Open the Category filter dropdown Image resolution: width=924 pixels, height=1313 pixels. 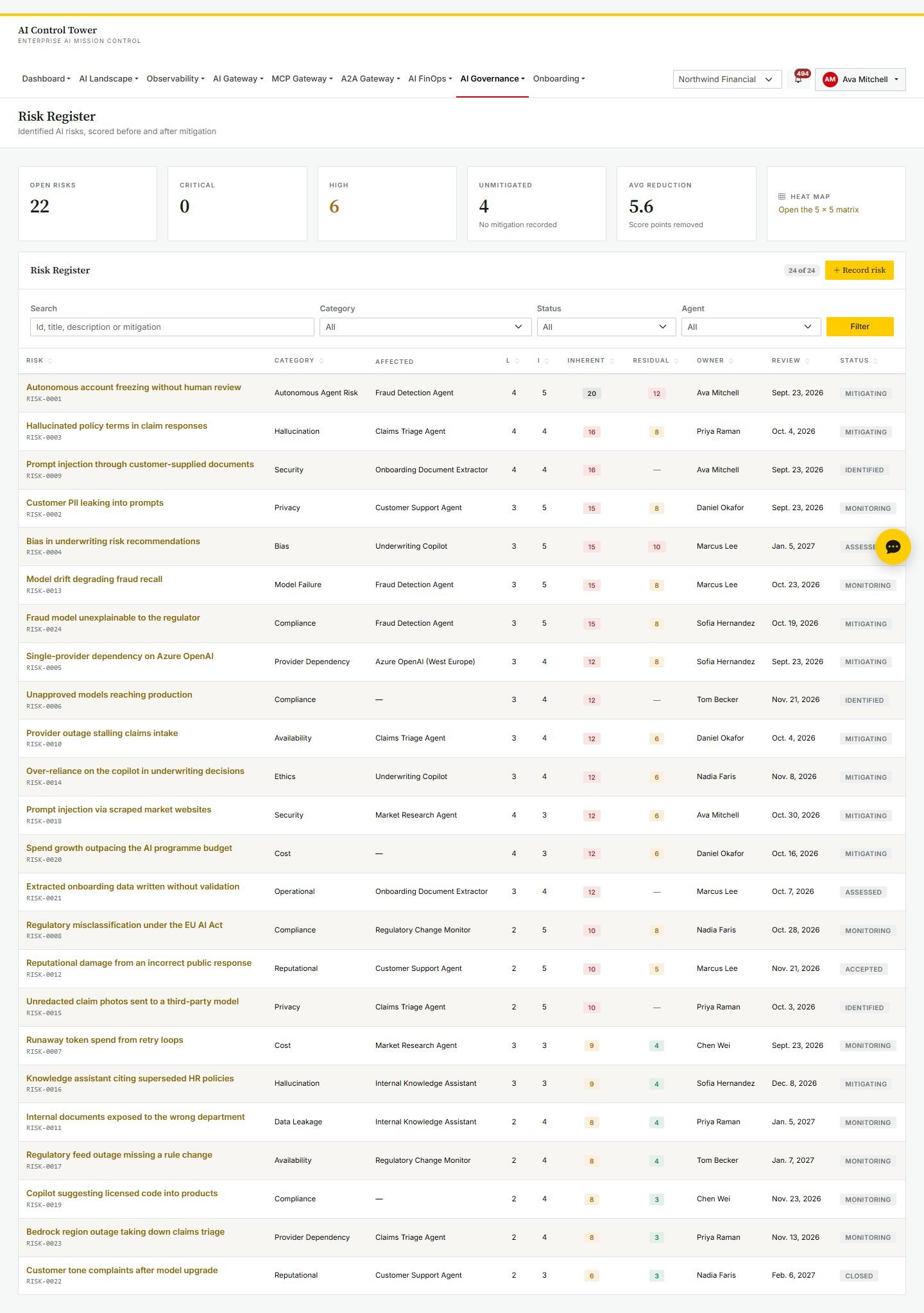[425, 327]
